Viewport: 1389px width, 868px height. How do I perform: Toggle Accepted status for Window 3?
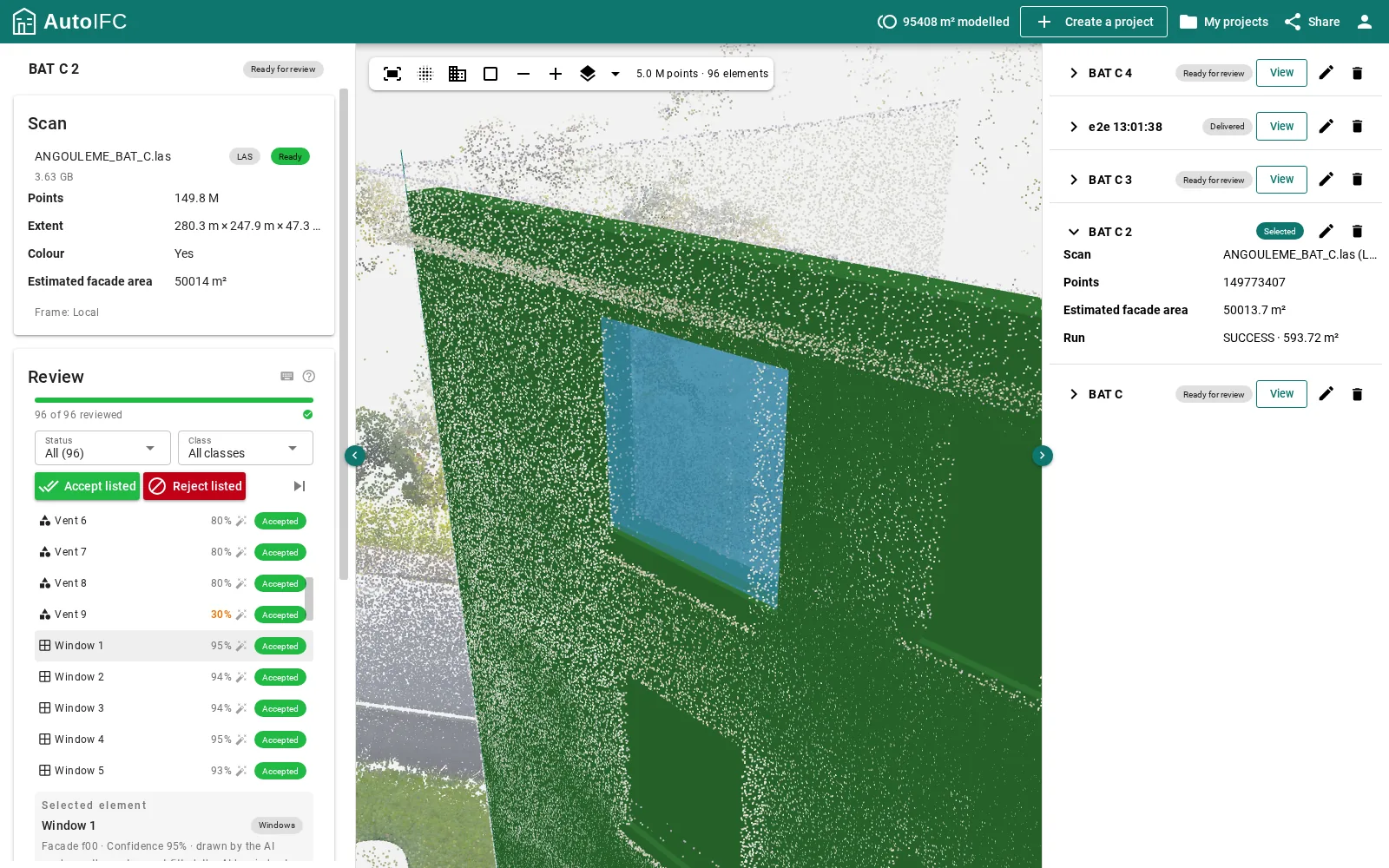[280, 709]
